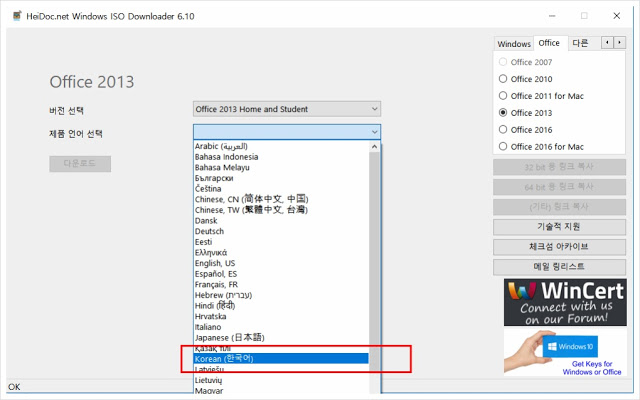
Task: Click the 64 bit 용 링크 복사 button
Action: coord(559,187)
